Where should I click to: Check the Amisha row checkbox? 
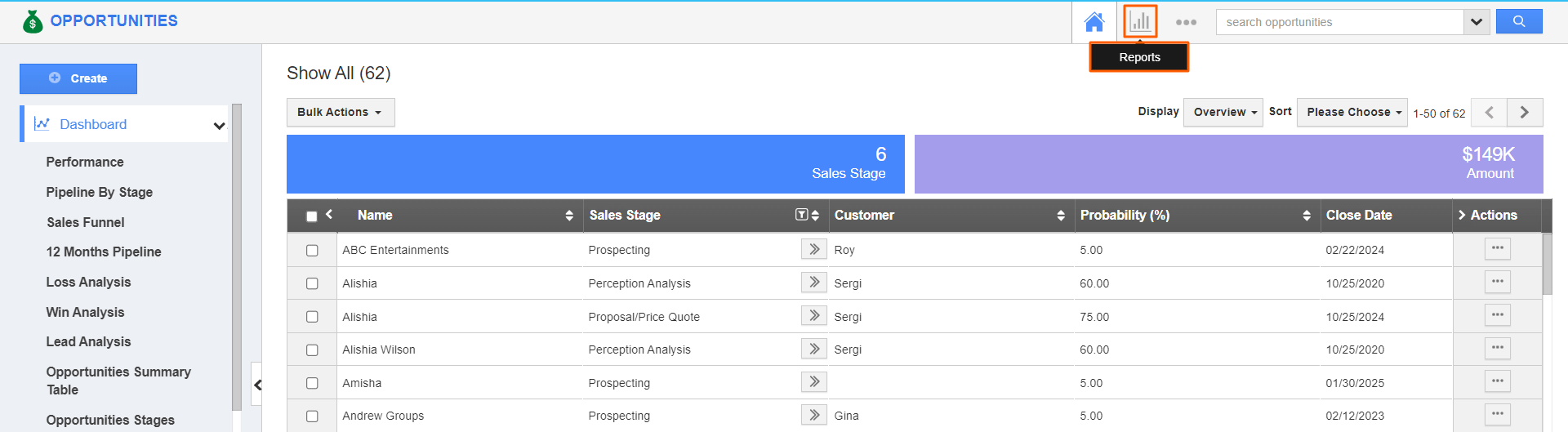(x=312, y=383)
